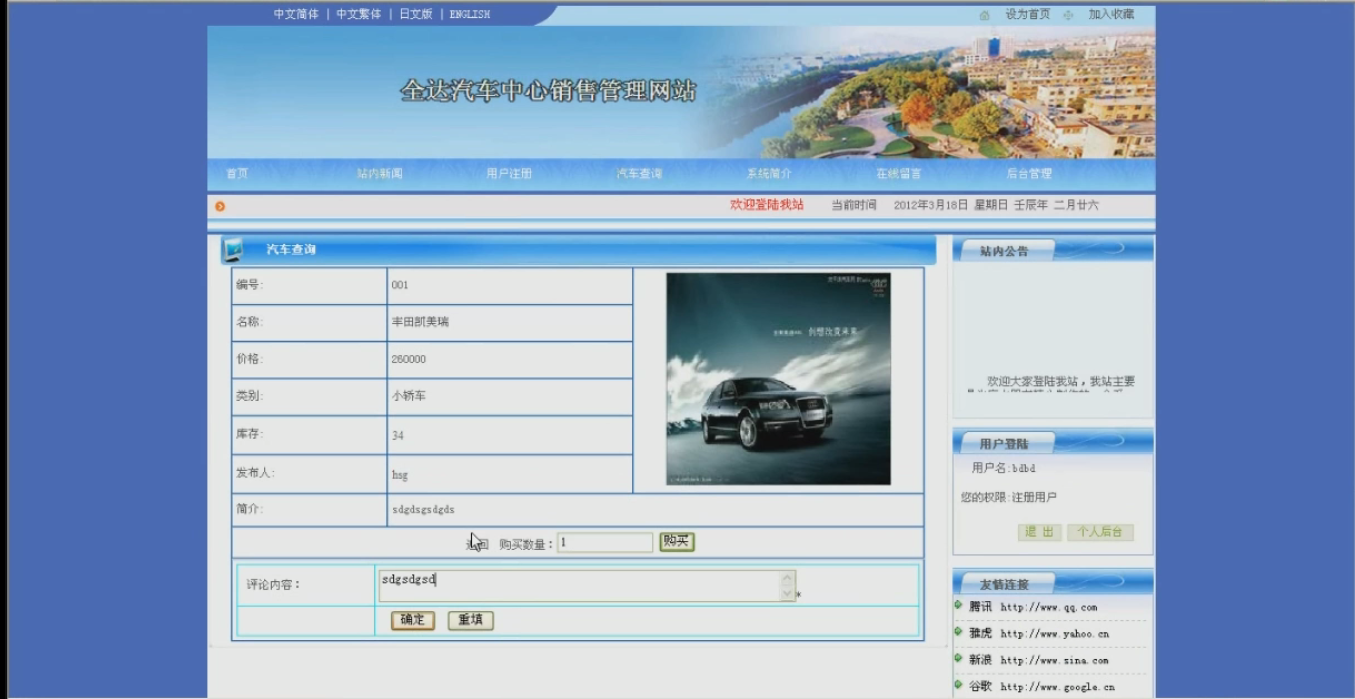Open the 首页 navigation item
This screenshot has width=1355, height=699.
[x=237, y=174]
